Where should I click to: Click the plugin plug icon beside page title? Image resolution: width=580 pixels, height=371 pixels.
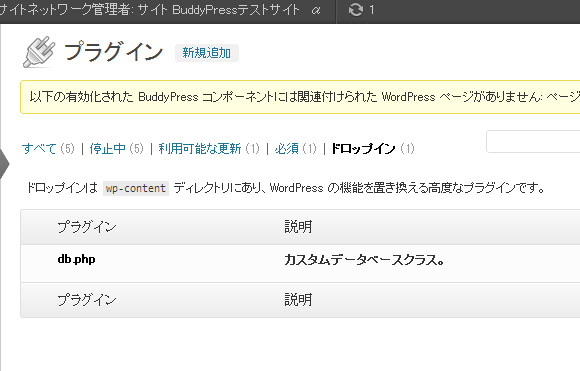[x=39, y=52]
